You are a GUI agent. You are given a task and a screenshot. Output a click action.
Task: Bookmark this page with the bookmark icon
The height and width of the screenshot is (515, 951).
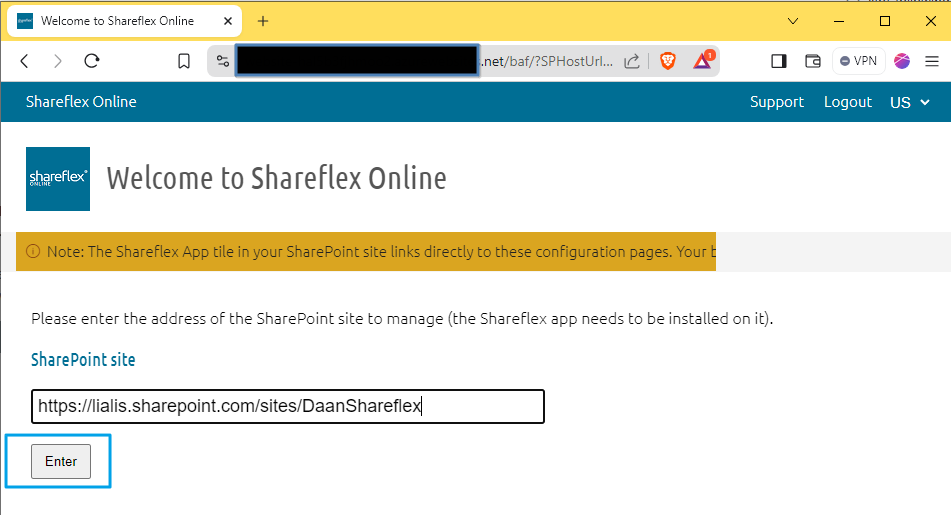click(184, 61)
